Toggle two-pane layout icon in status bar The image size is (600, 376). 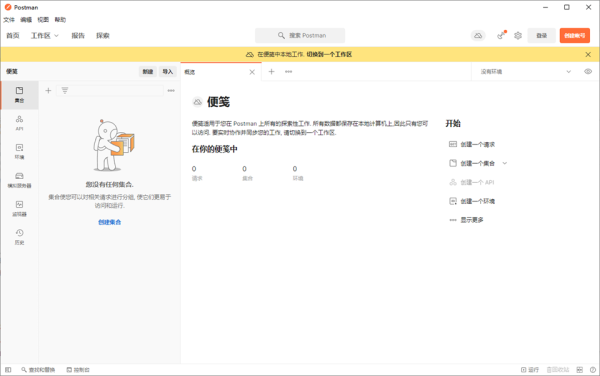pyautogui.click(x=580, y=369)
